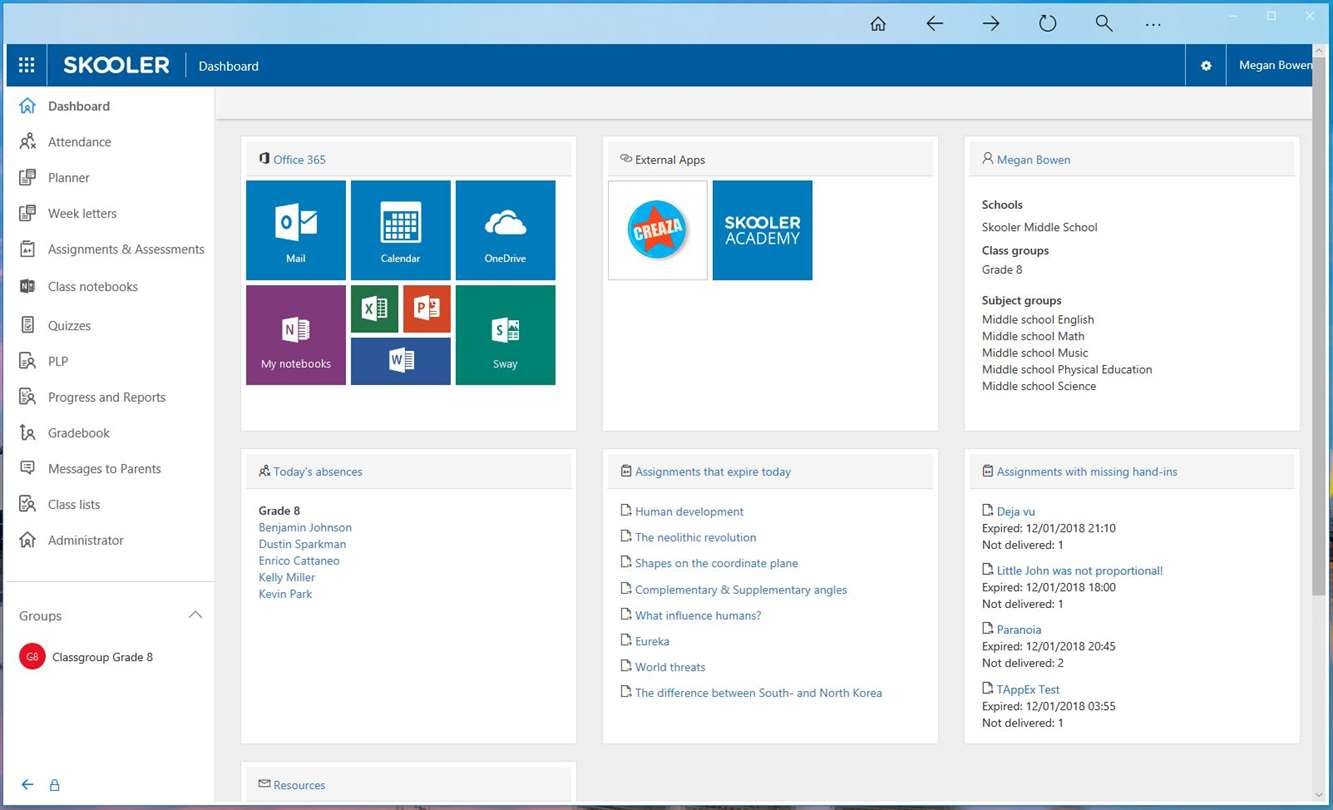Launch the PowerPoint tile

point(427,309)
